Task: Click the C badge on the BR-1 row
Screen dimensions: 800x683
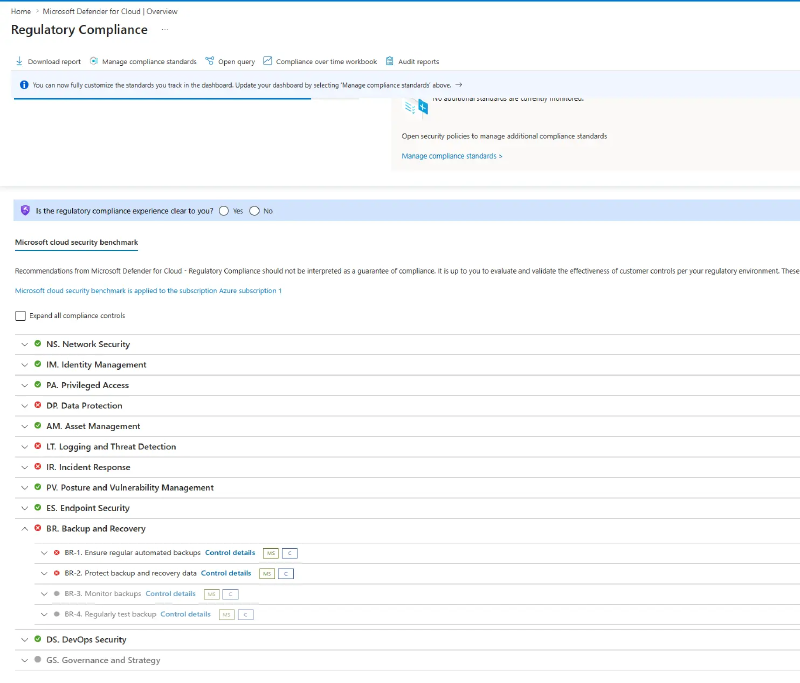Action: click(x=290, y=553)
